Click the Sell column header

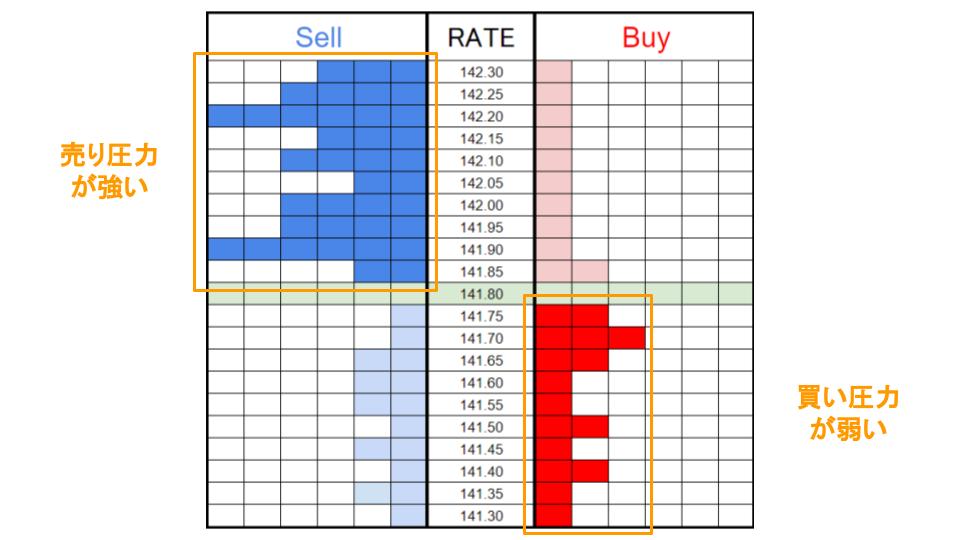click(x=318, y=37)
